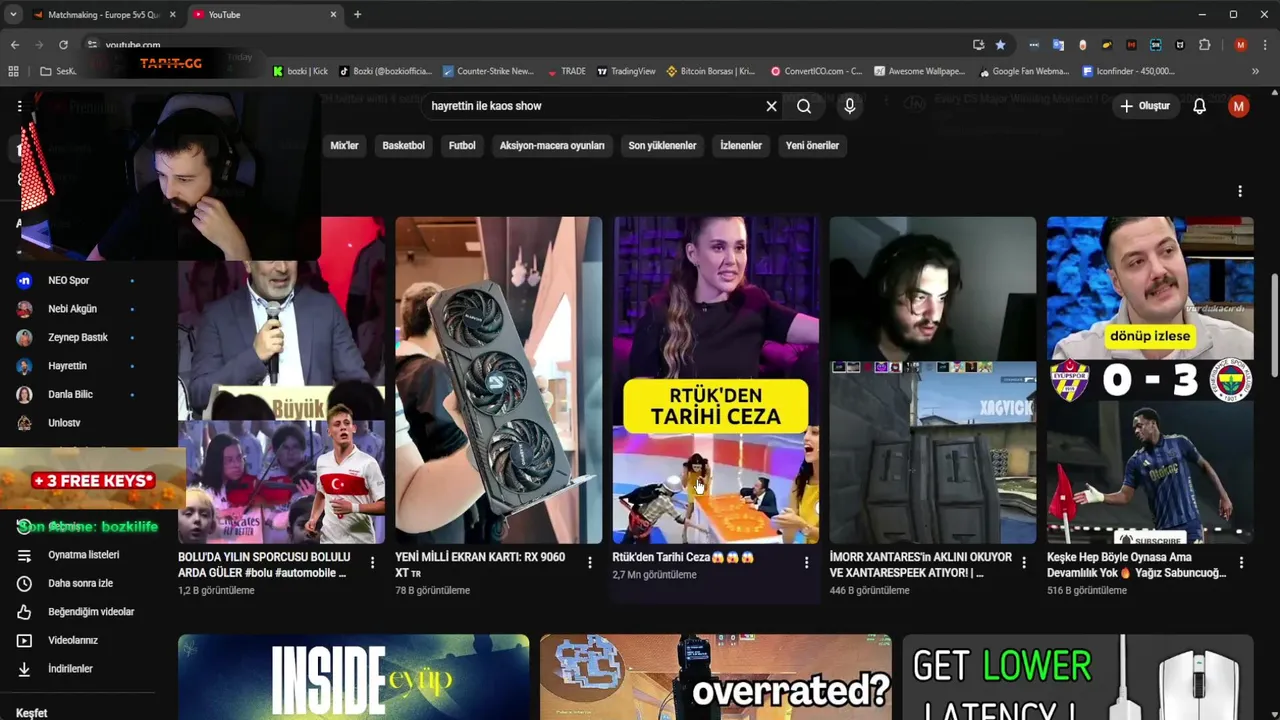Select the Futbol filter chip

(462, 145)
